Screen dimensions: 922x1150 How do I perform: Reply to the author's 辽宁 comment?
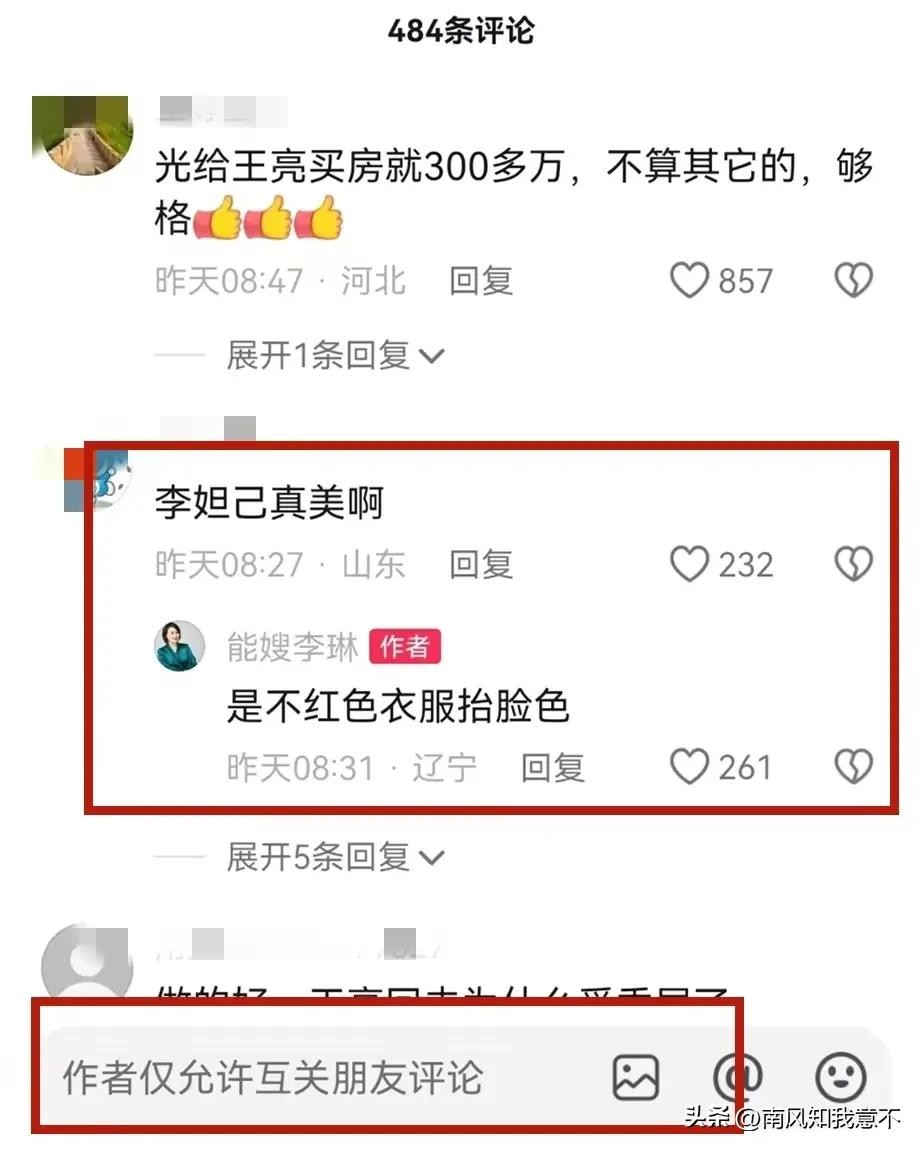(553, 768)
